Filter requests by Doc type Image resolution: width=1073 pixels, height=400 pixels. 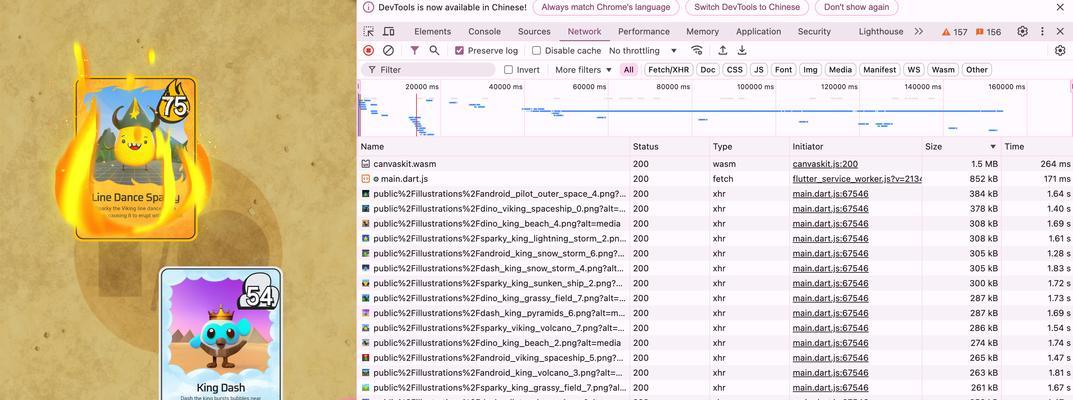(x=708, y=70)
